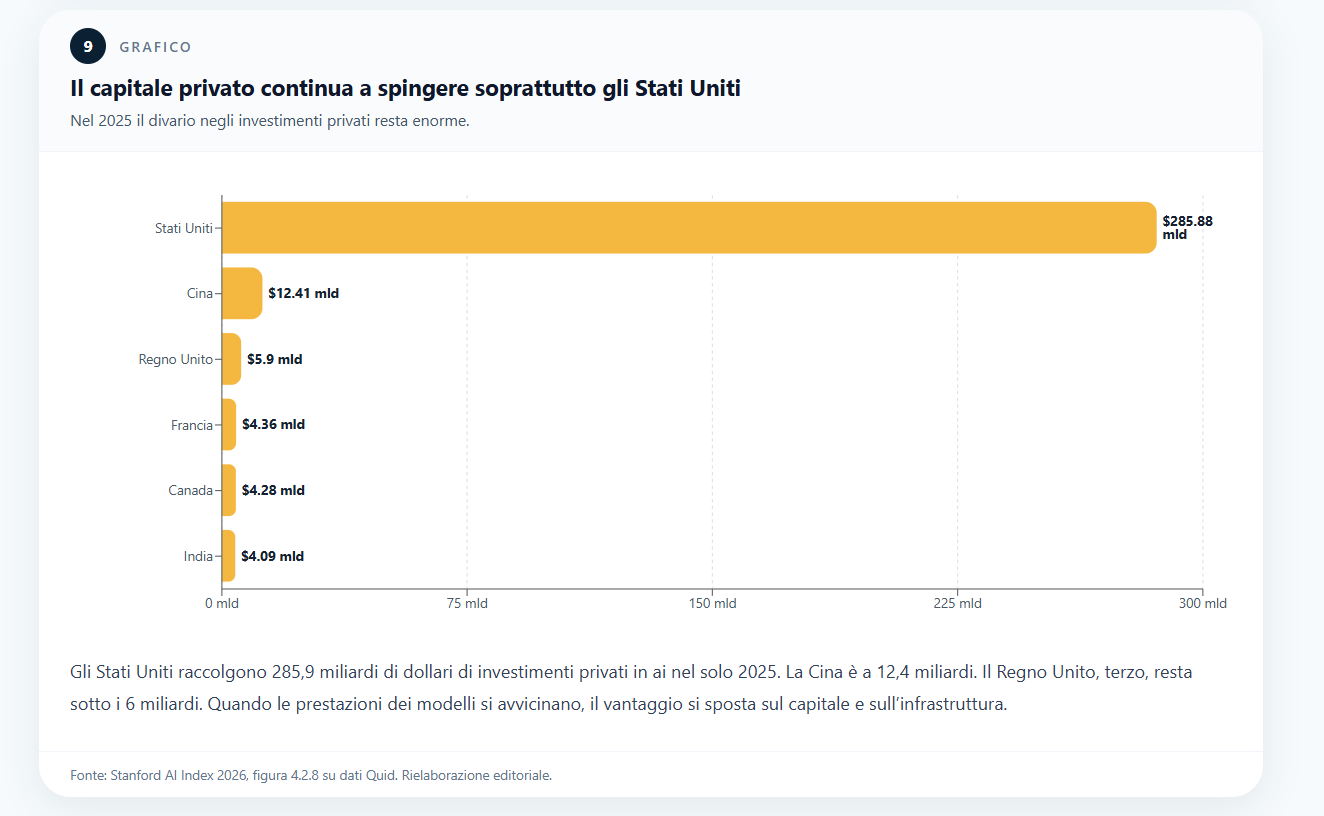This screenshot has width=1324, height=816.
Task: Click the $285.88 mld value label
Action: coord(1187,227)
